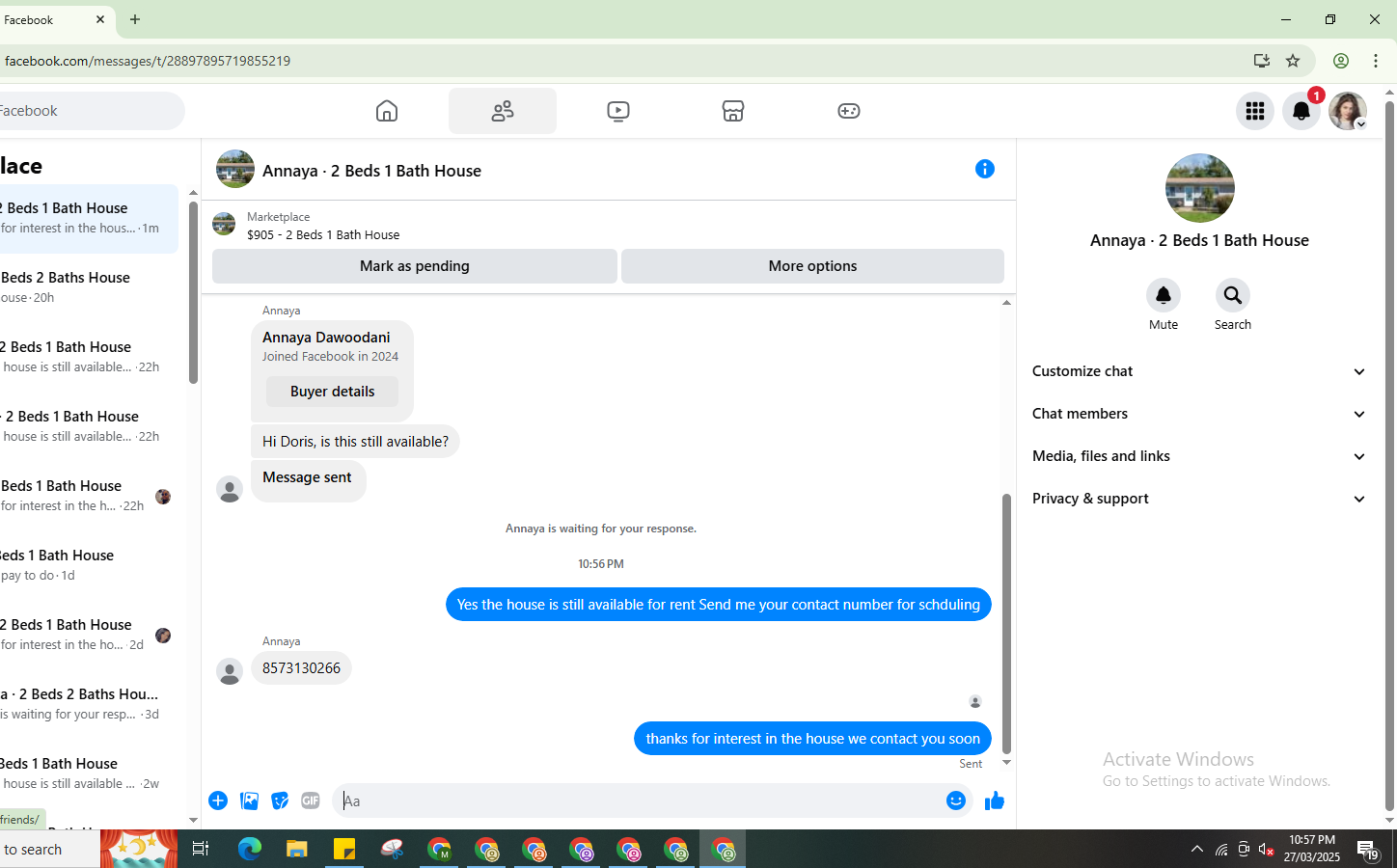Open the chat waiting for response from 3d

[x=87, y=704]
